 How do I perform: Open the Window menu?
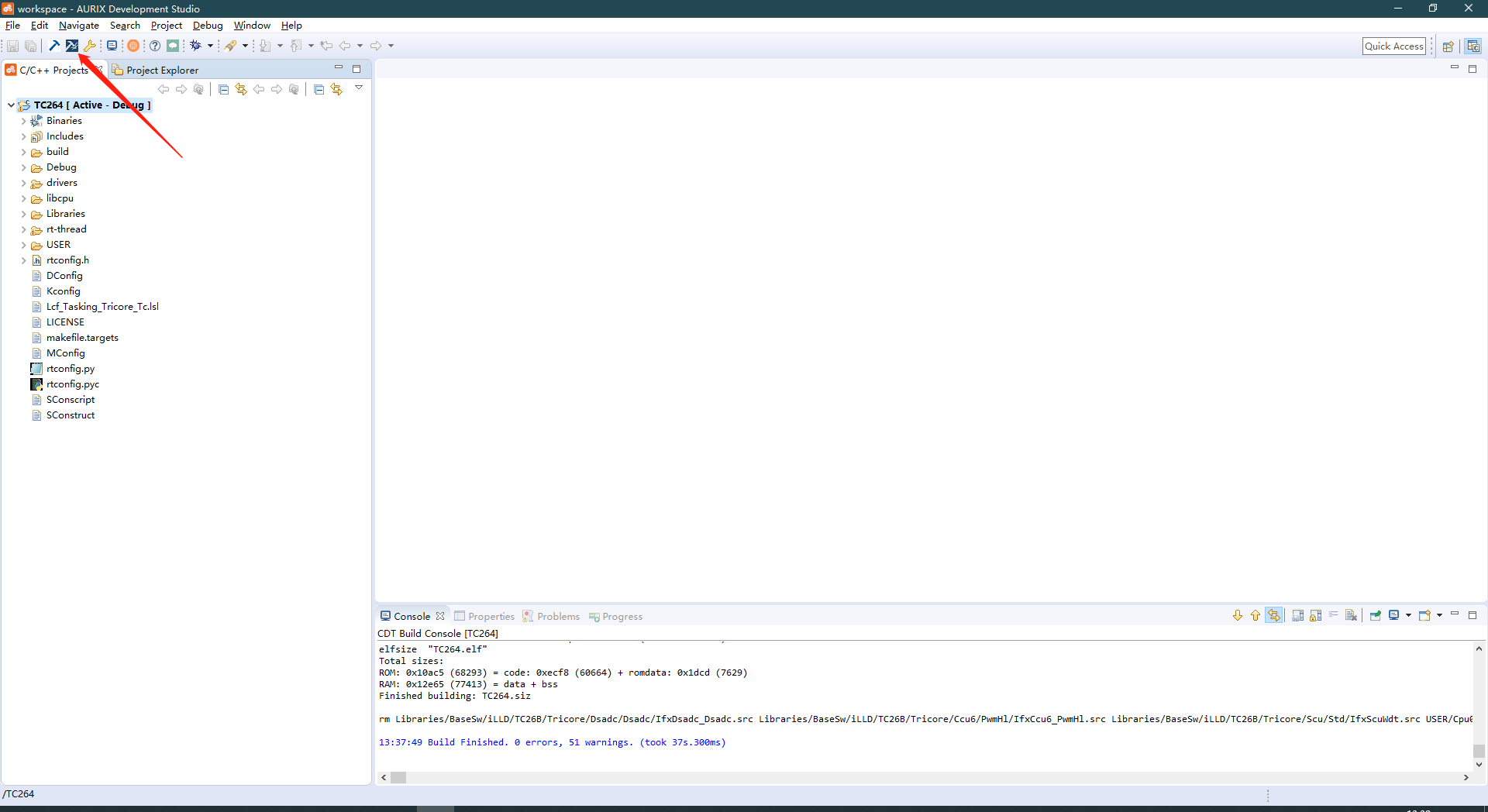(x=252, y=26)
